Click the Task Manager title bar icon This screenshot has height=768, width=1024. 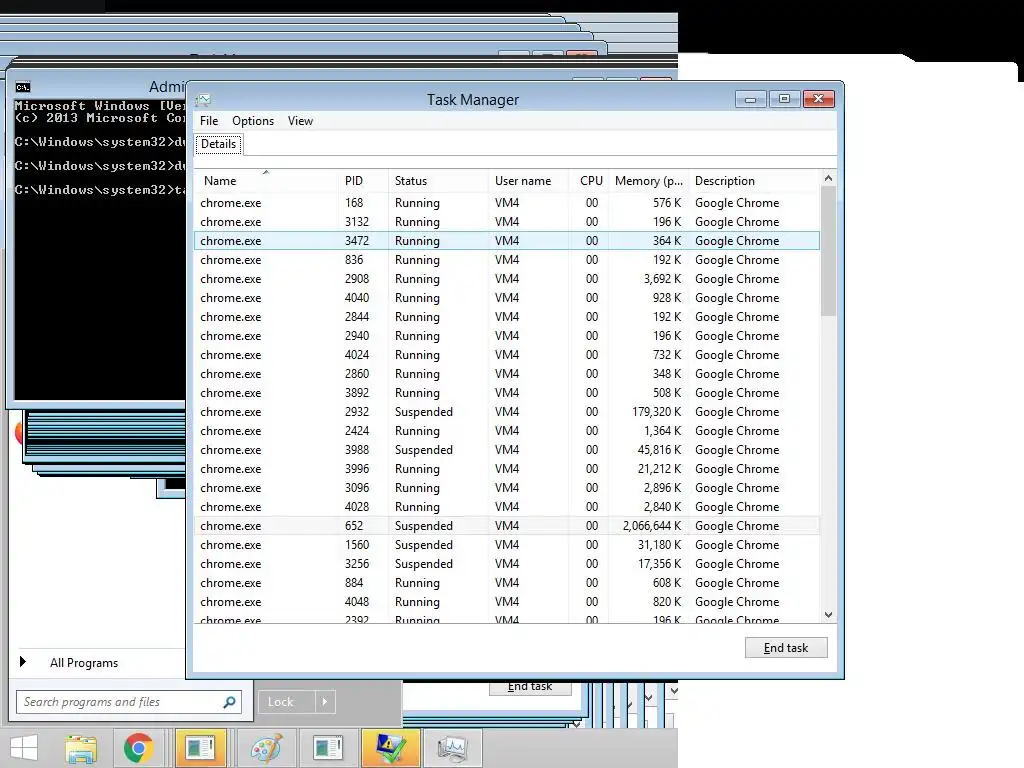click(x=203, y=100)
